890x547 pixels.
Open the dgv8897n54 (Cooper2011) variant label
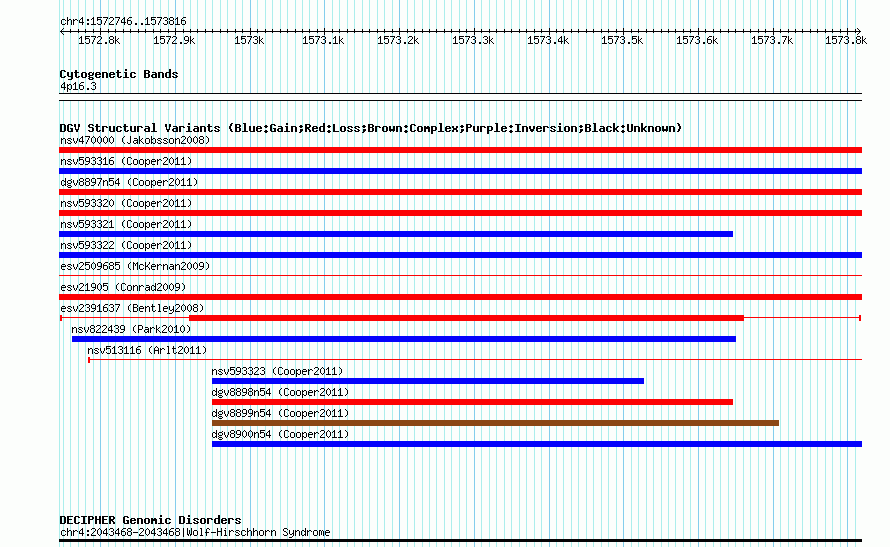pos(129,182)
